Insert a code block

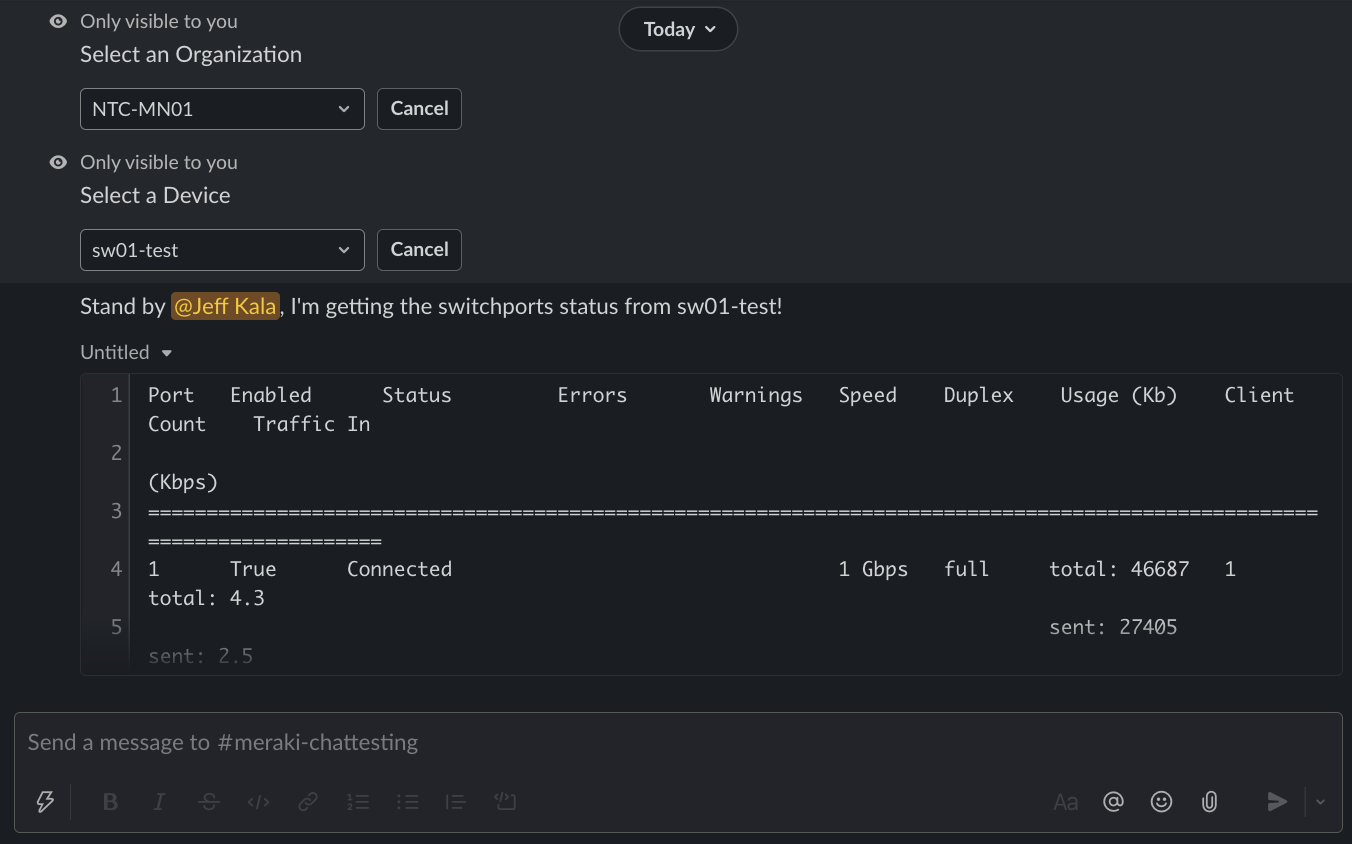(505, 801)
